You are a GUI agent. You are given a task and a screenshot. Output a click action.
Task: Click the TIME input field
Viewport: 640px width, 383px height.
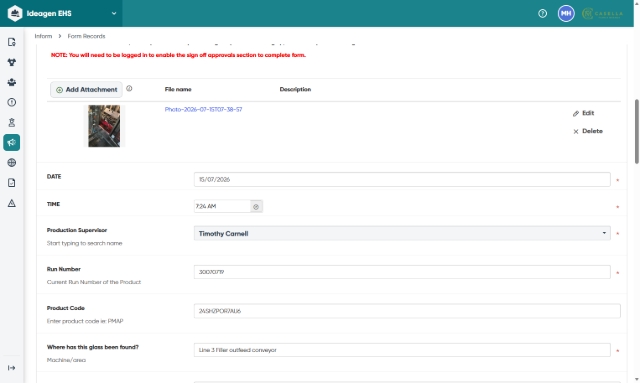click(x=222, y=207)
